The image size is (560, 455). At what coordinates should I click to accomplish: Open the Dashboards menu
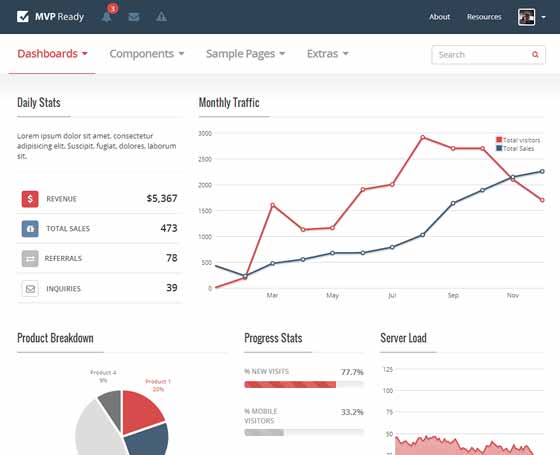[52, 54]
